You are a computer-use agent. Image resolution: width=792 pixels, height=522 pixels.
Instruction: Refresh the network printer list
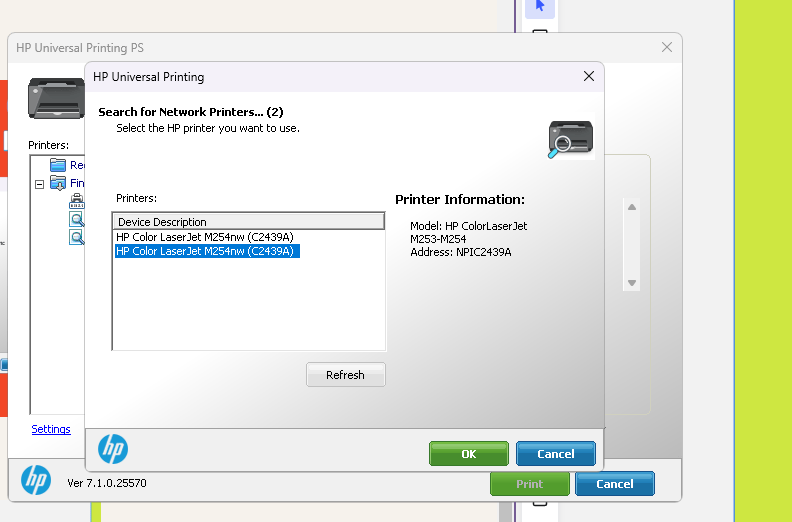tap(345, 375)
